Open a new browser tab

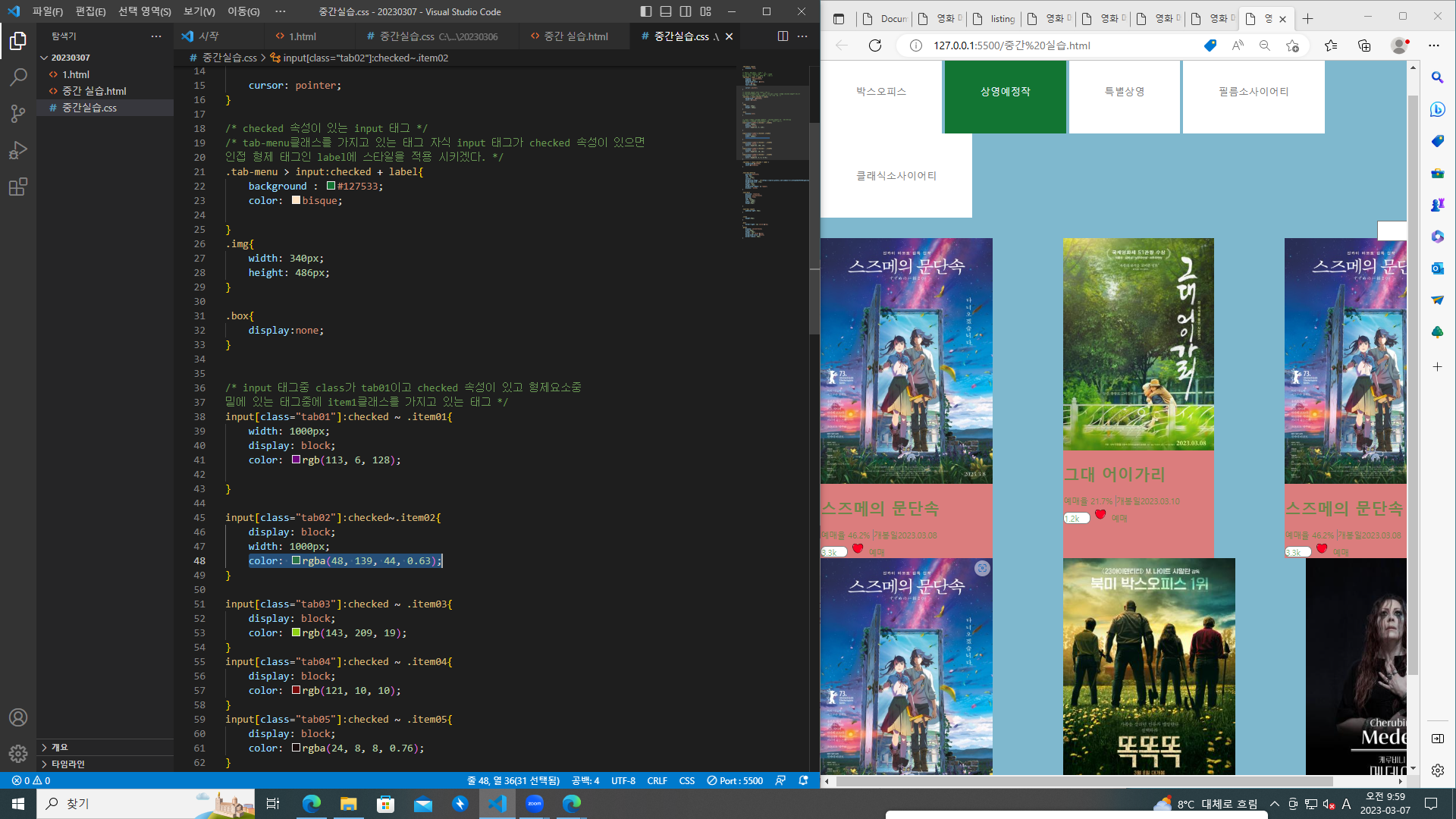pos(1307,19)
